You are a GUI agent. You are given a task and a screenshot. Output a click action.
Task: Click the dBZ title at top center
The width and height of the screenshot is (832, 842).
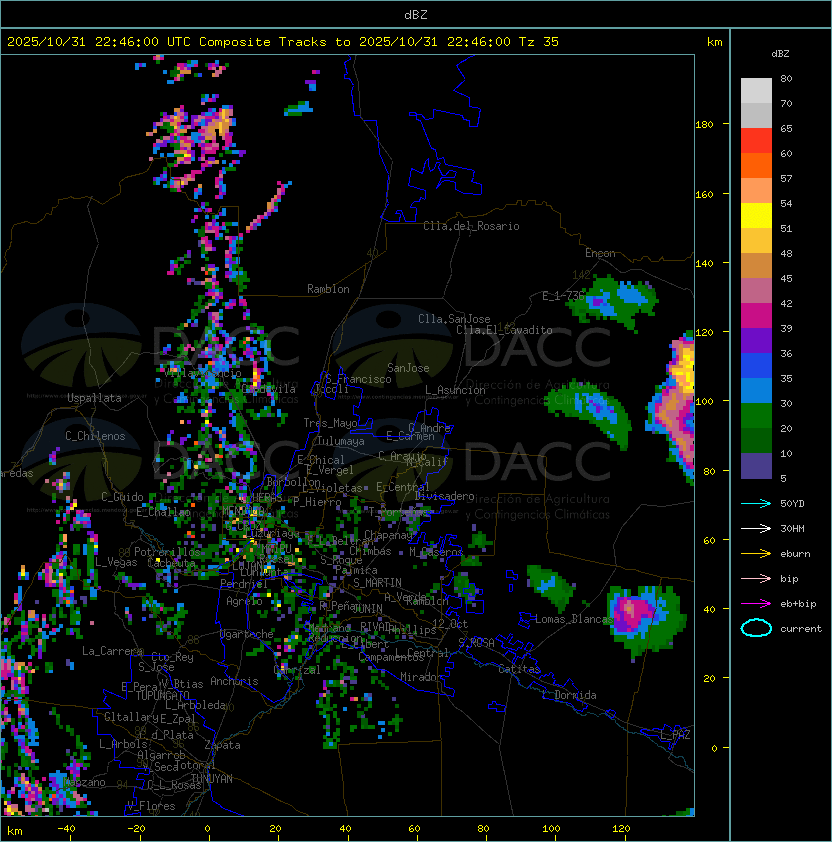pos(416,14)
